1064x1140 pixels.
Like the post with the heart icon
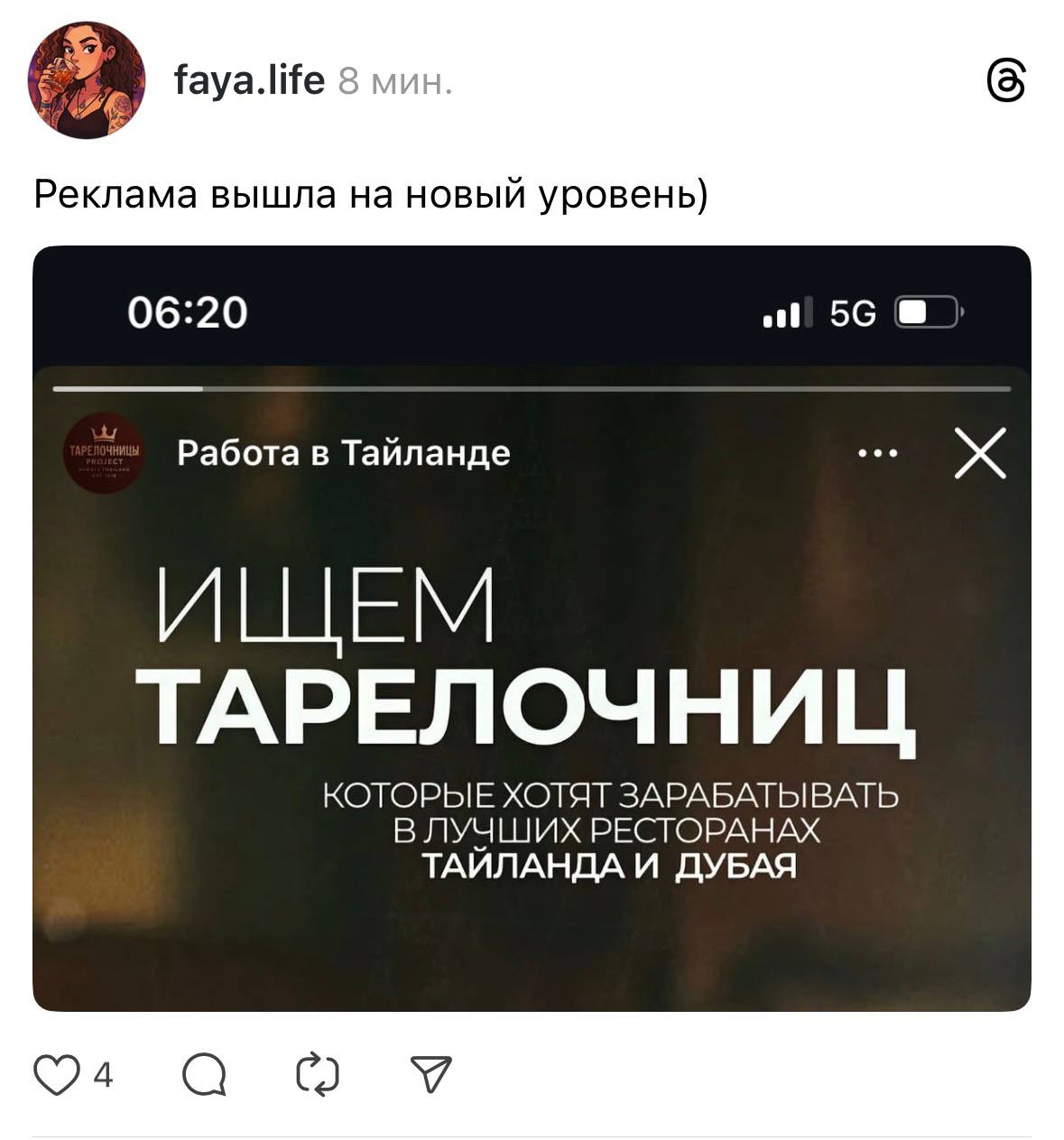tap(56, 1074)
